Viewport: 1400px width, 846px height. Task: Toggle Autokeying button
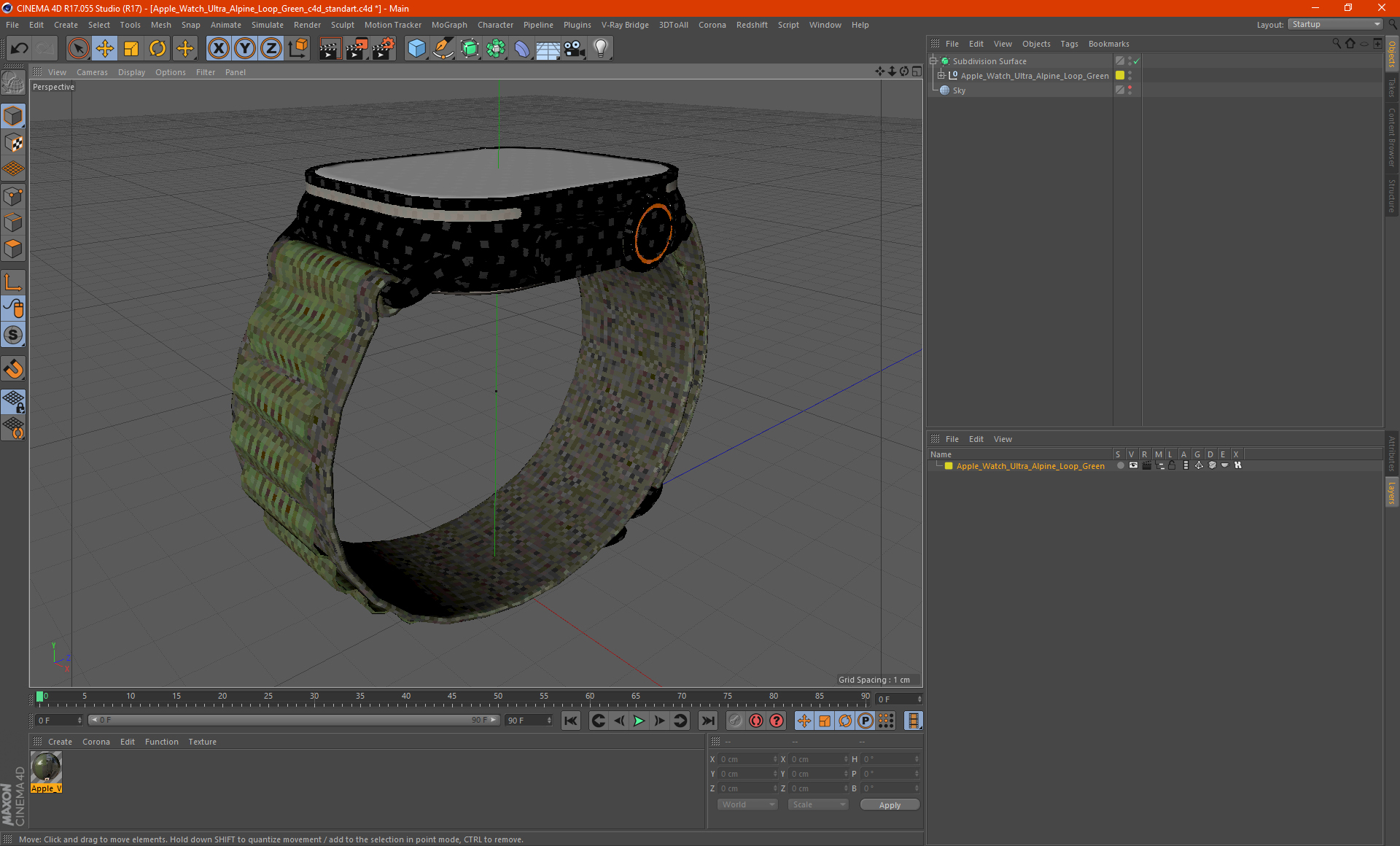tap(777, 721)
